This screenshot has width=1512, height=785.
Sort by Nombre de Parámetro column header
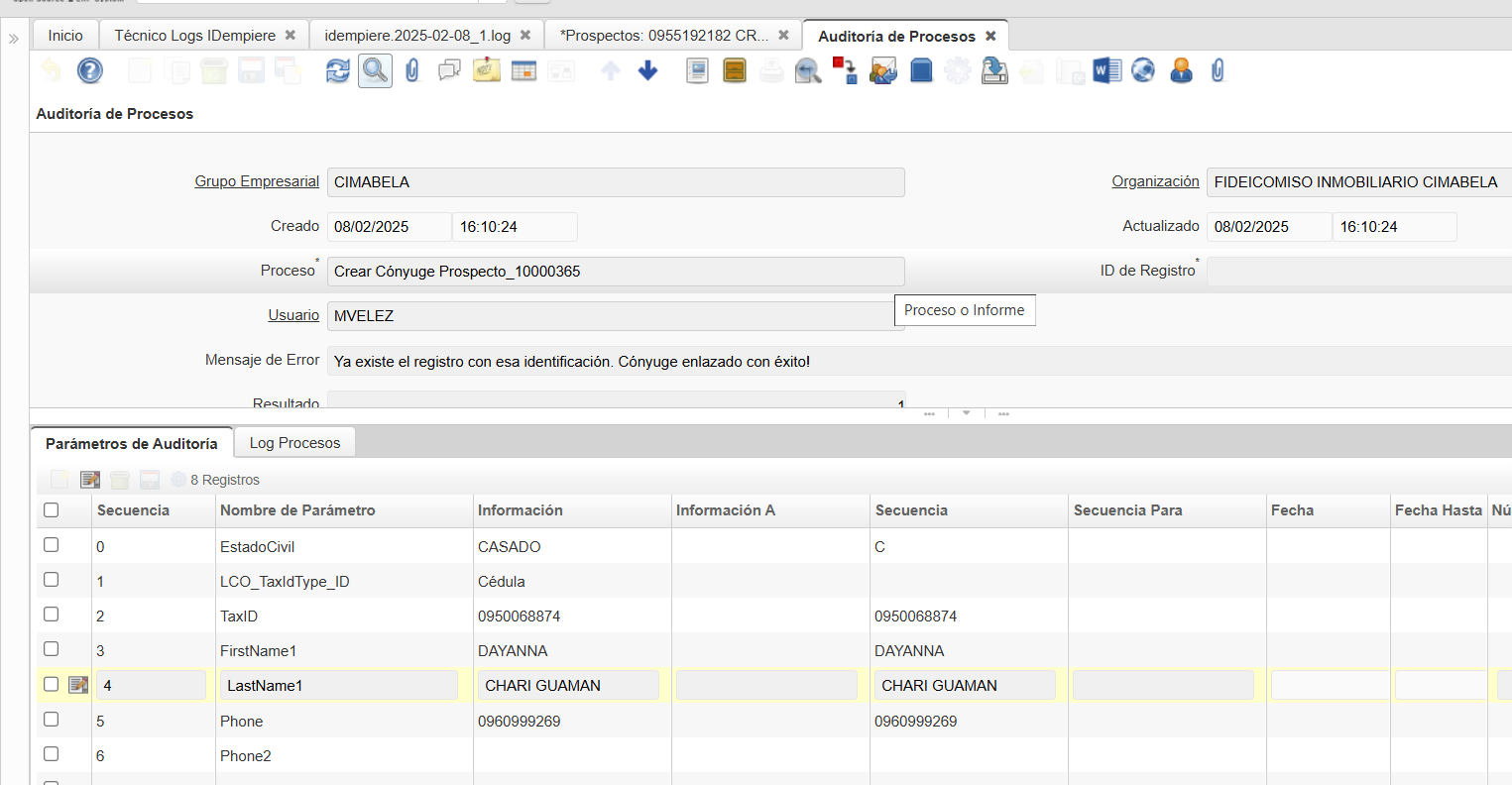[297, 510]
